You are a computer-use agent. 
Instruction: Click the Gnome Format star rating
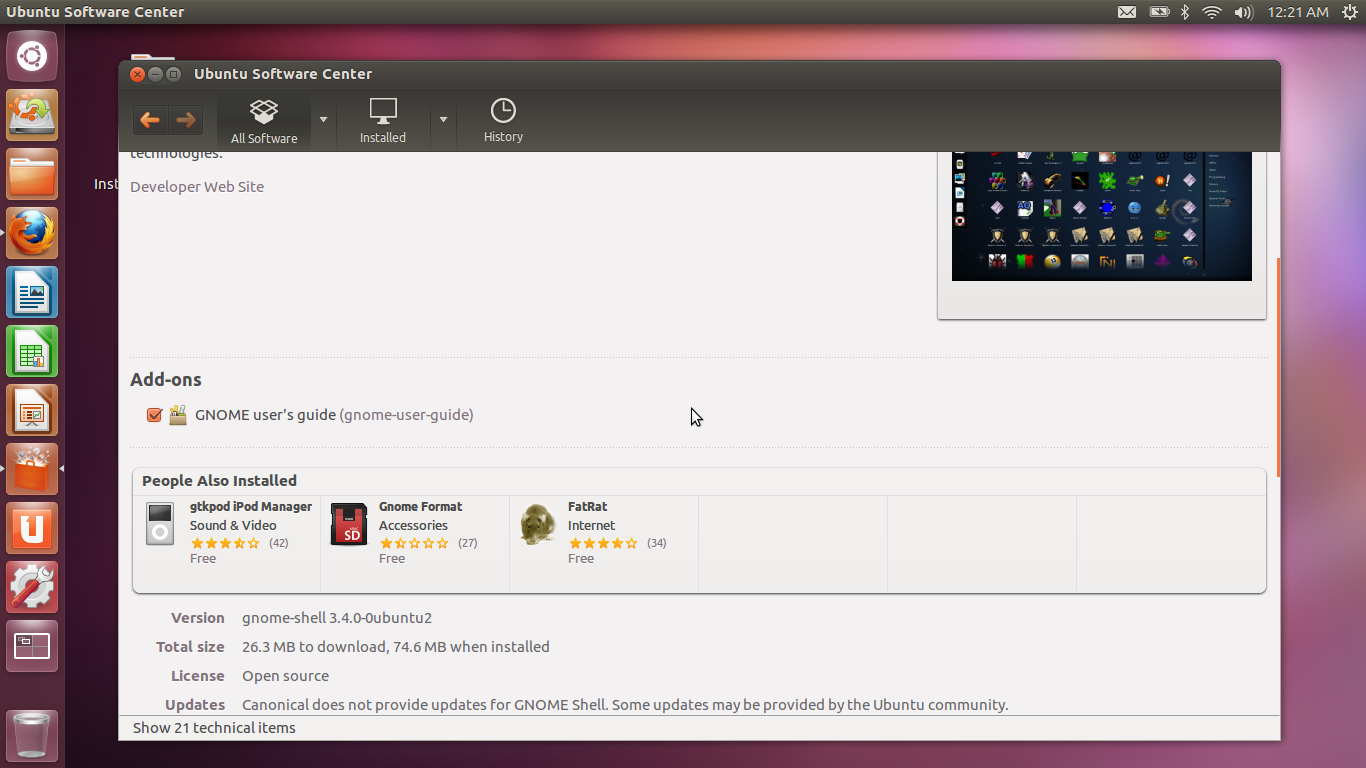pos(414,543)
